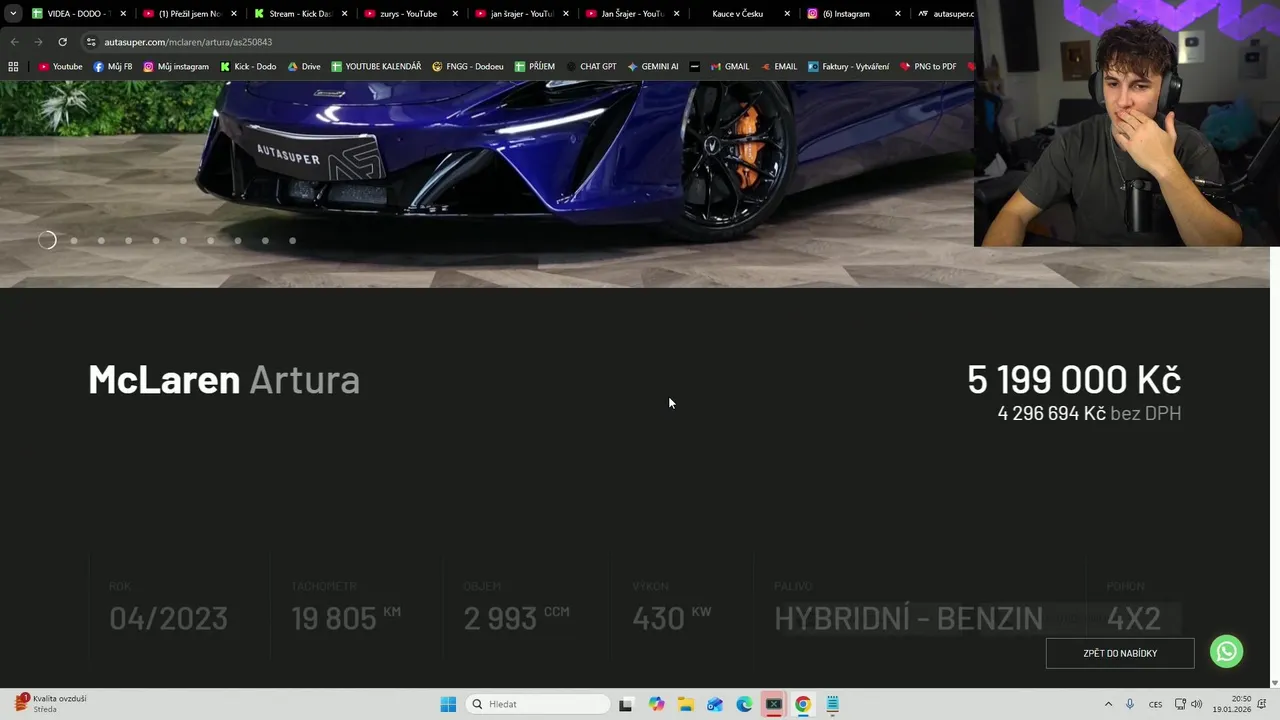
Task: Open the YOUTUBE KALENDÁŘ bookmark
Action: [x=376, y=66]
